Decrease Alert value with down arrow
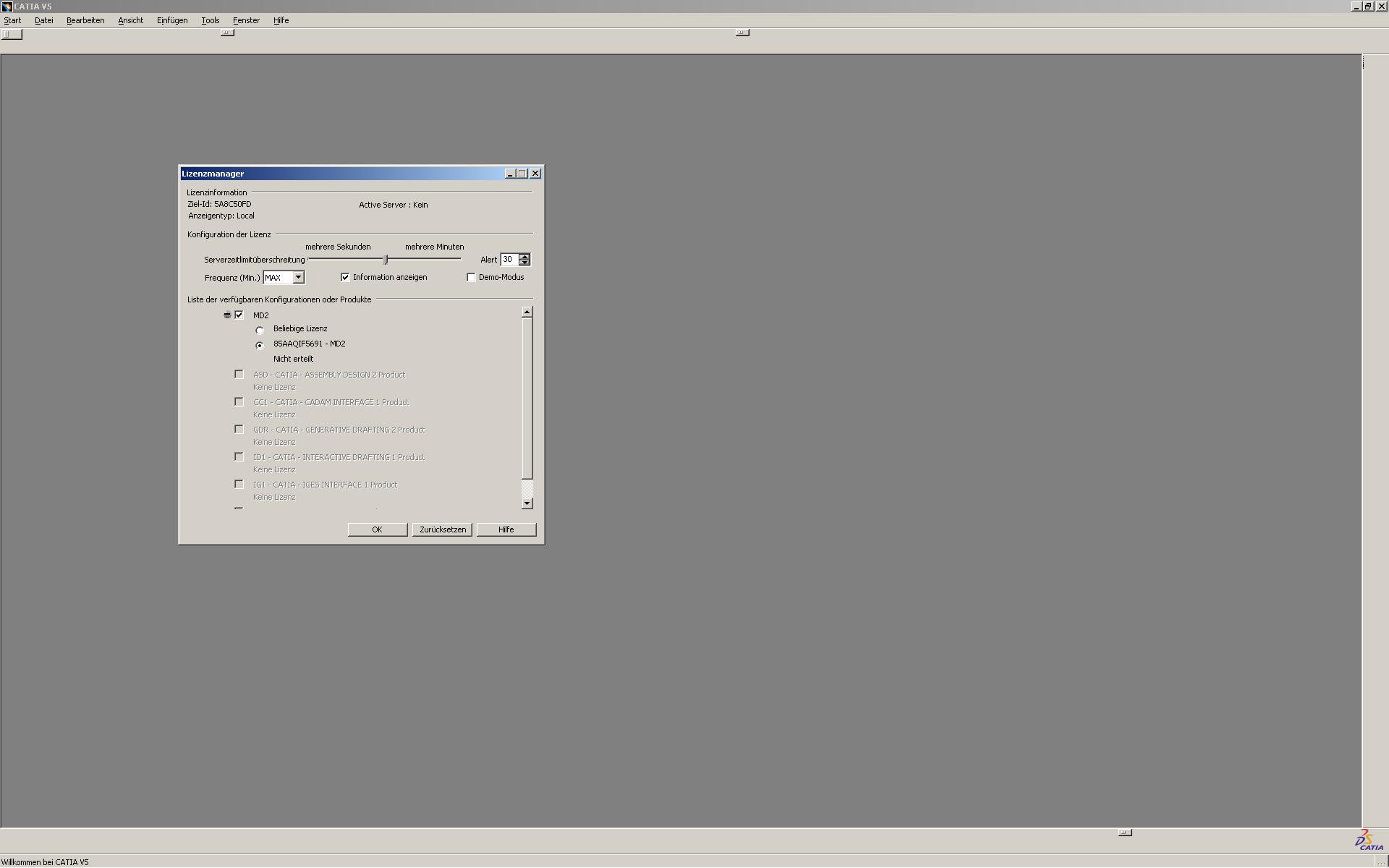Image resolution: width=1389 pixels, height=868 pixels. [x=524, y=263]
